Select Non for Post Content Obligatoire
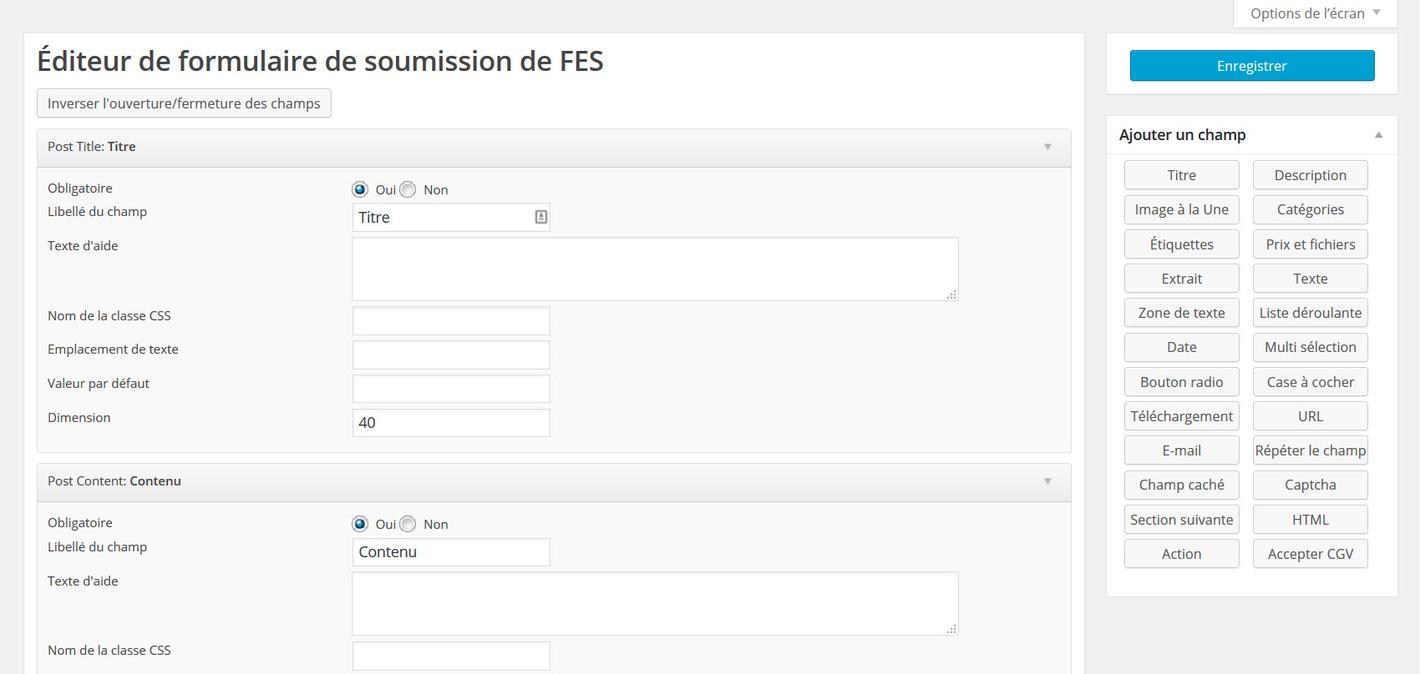The width and height of the screenshot is (1420, 674). (x=408, y=524)
